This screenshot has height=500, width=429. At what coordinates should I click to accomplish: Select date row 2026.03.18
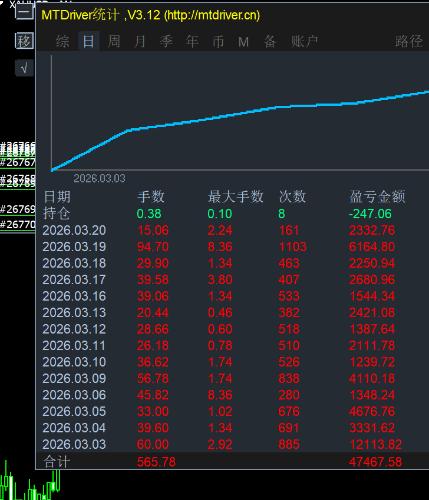pyautogui.click(x=74, y=263)
